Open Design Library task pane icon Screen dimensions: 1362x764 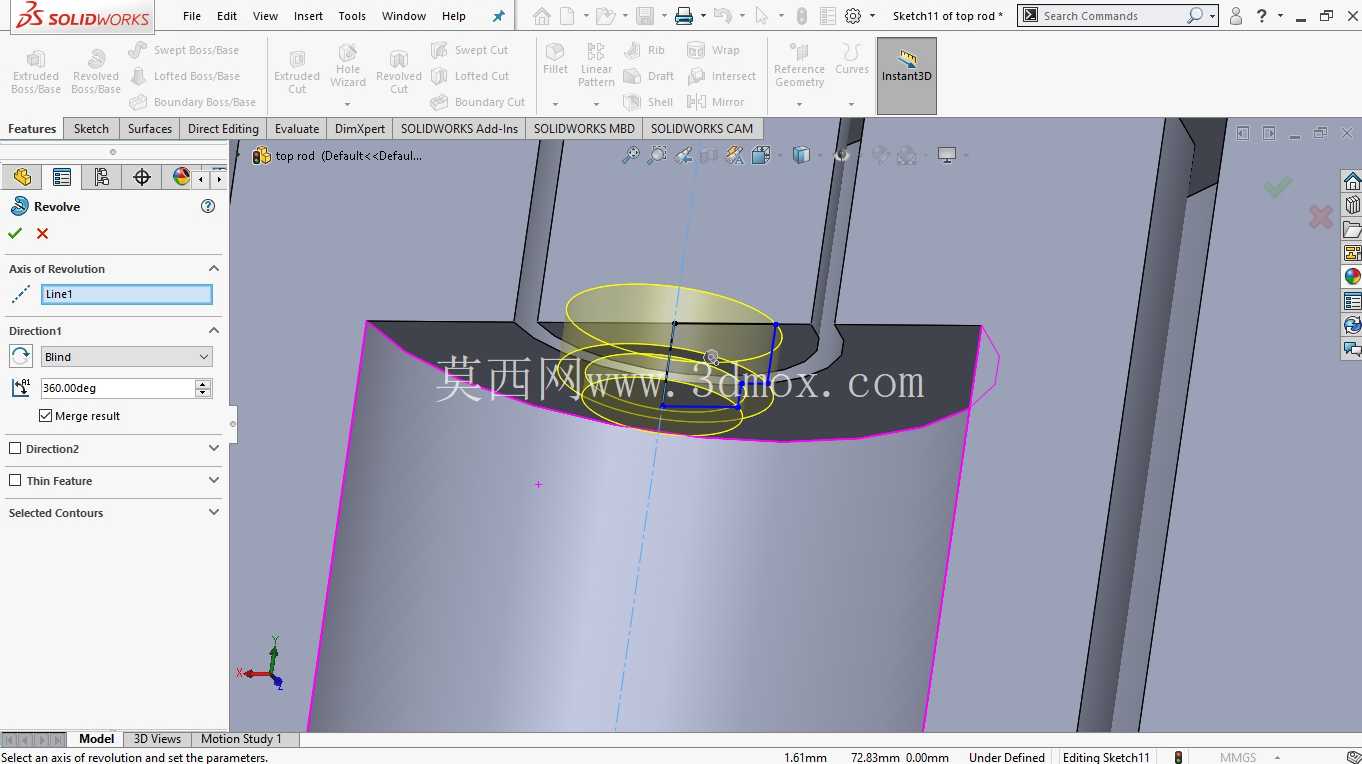coord(1352,205)
